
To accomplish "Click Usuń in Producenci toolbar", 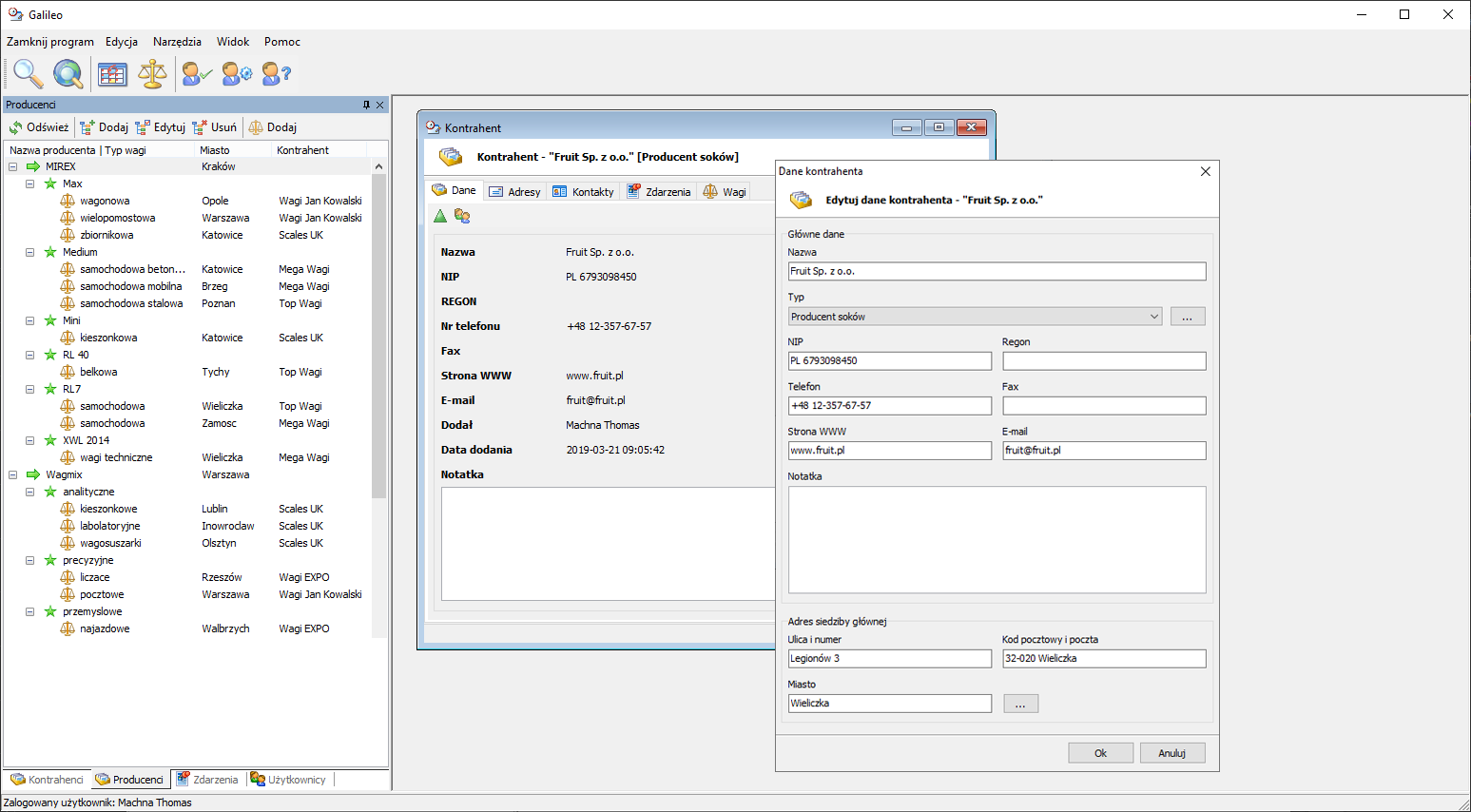I will click(215, 127).
